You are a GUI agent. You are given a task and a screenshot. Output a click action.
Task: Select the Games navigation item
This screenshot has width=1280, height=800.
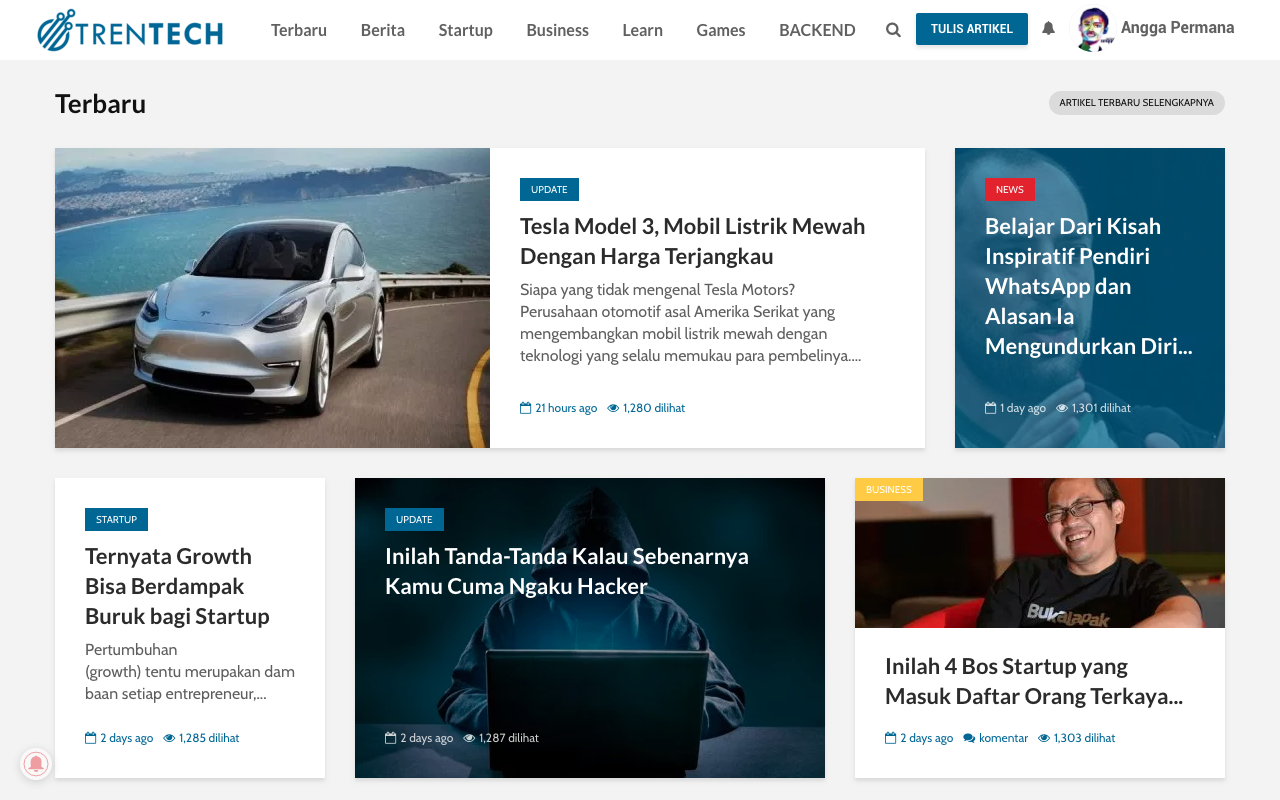[x=720, y=30]
